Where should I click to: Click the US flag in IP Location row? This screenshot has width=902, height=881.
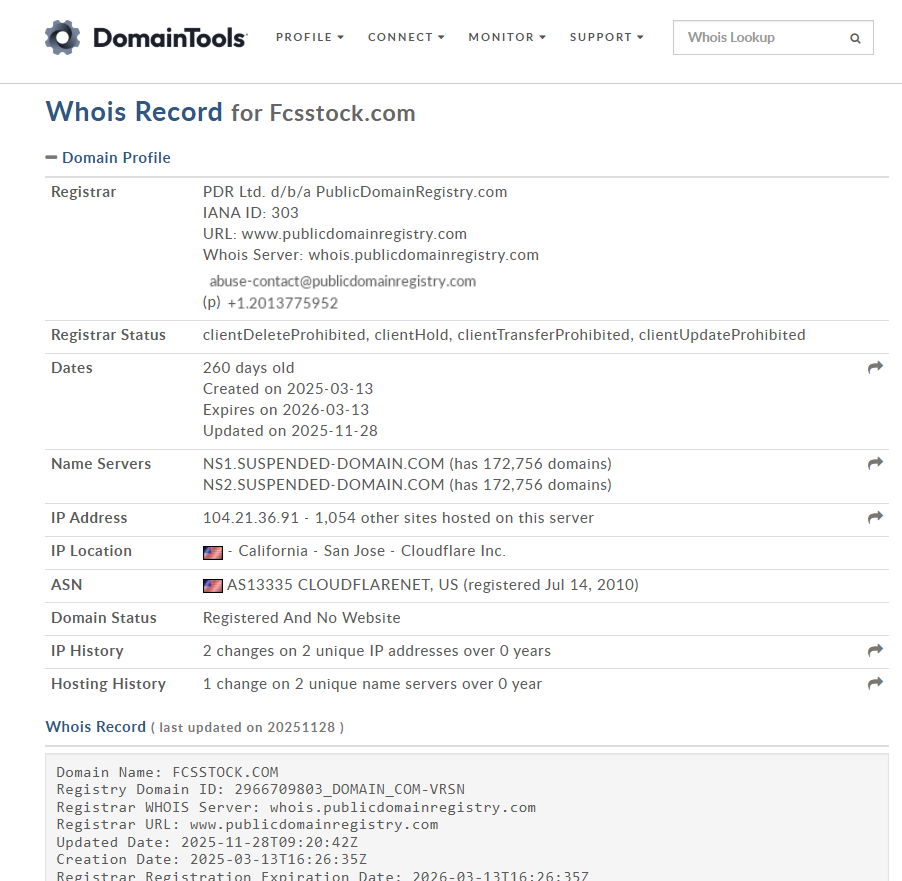coord(213,552)
